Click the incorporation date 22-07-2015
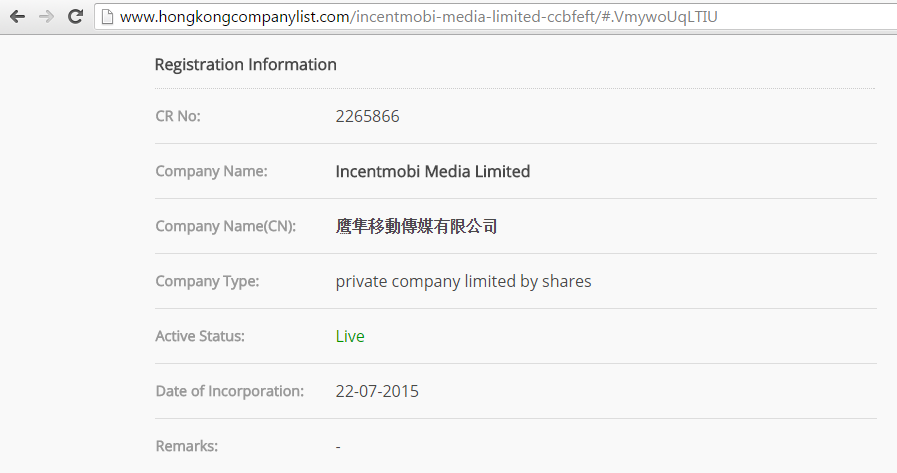 pos(377,391)
